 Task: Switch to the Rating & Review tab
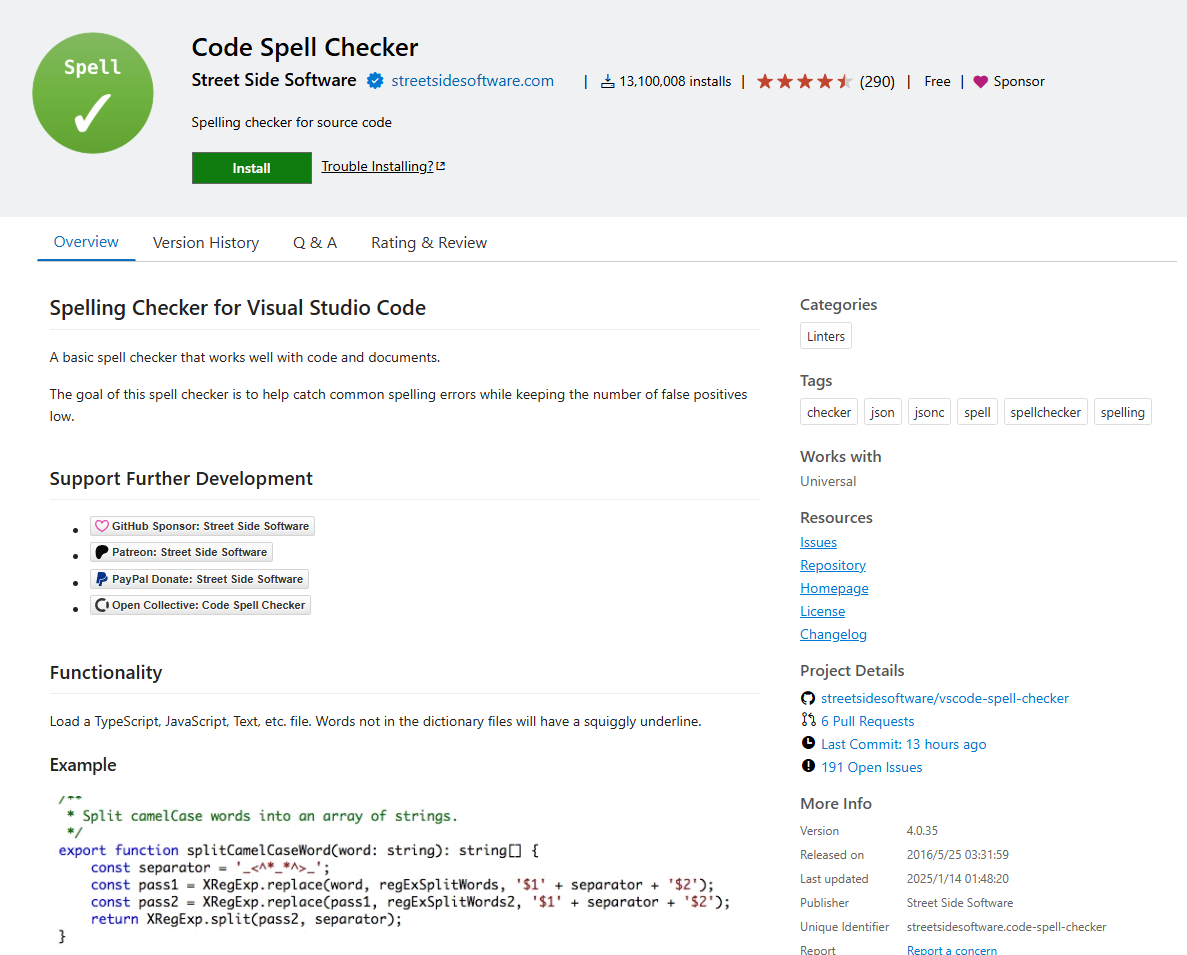tap(428, 243)
